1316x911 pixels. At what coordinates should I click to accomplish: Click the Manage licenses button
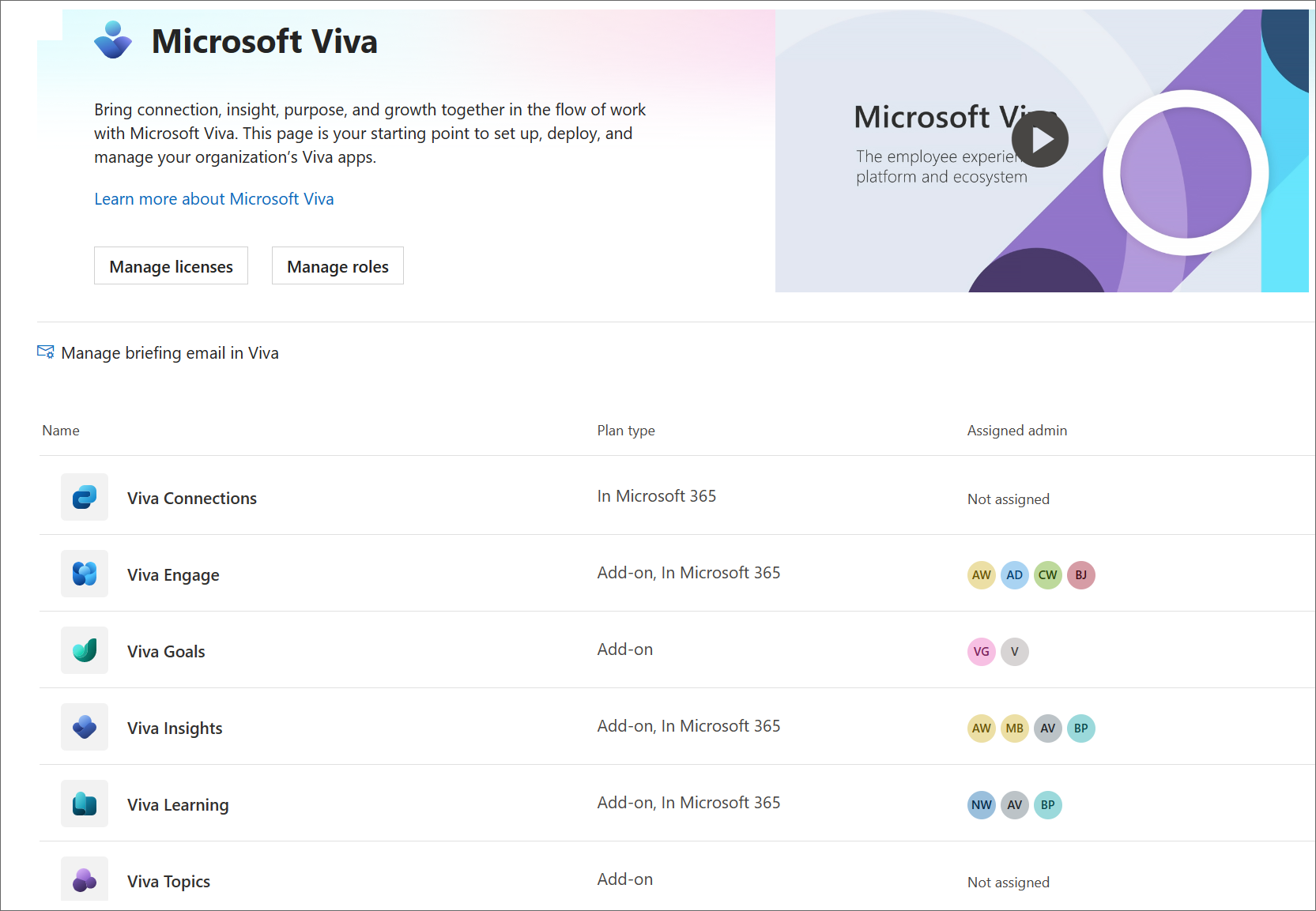(171, 266)
